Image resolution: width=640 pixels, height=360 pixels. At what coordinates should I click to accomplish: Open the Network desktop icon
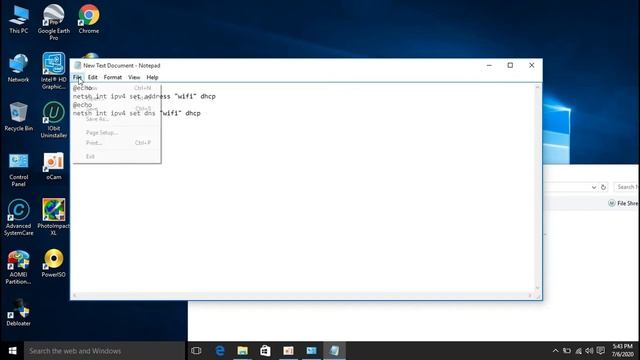click(18, 69)
